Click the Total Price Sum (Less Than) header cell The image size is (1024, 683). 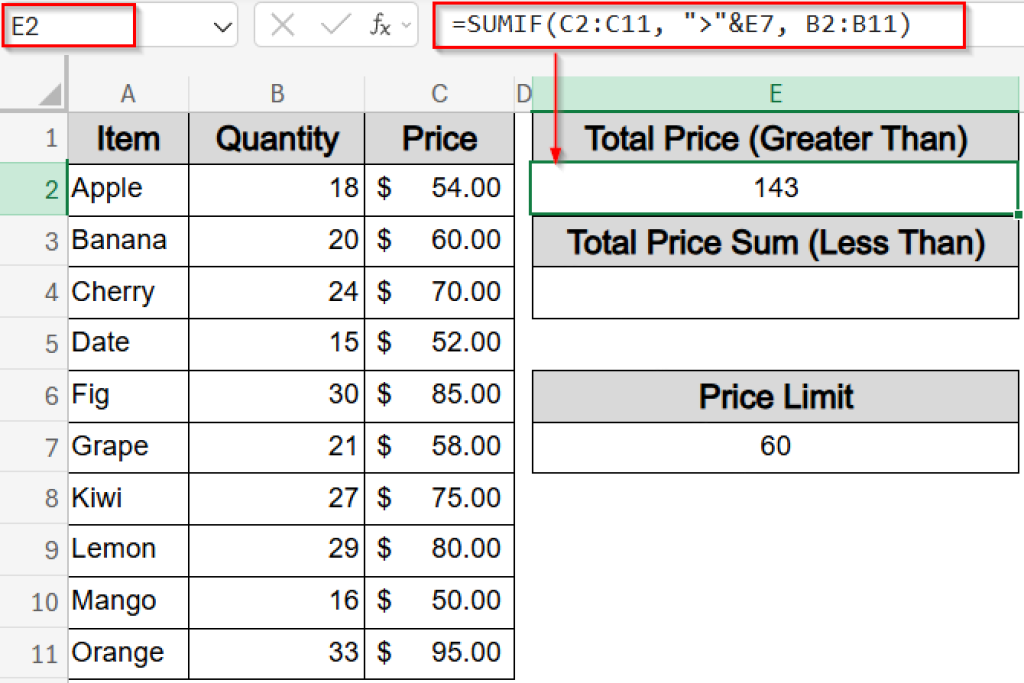(x=775, y=241)
